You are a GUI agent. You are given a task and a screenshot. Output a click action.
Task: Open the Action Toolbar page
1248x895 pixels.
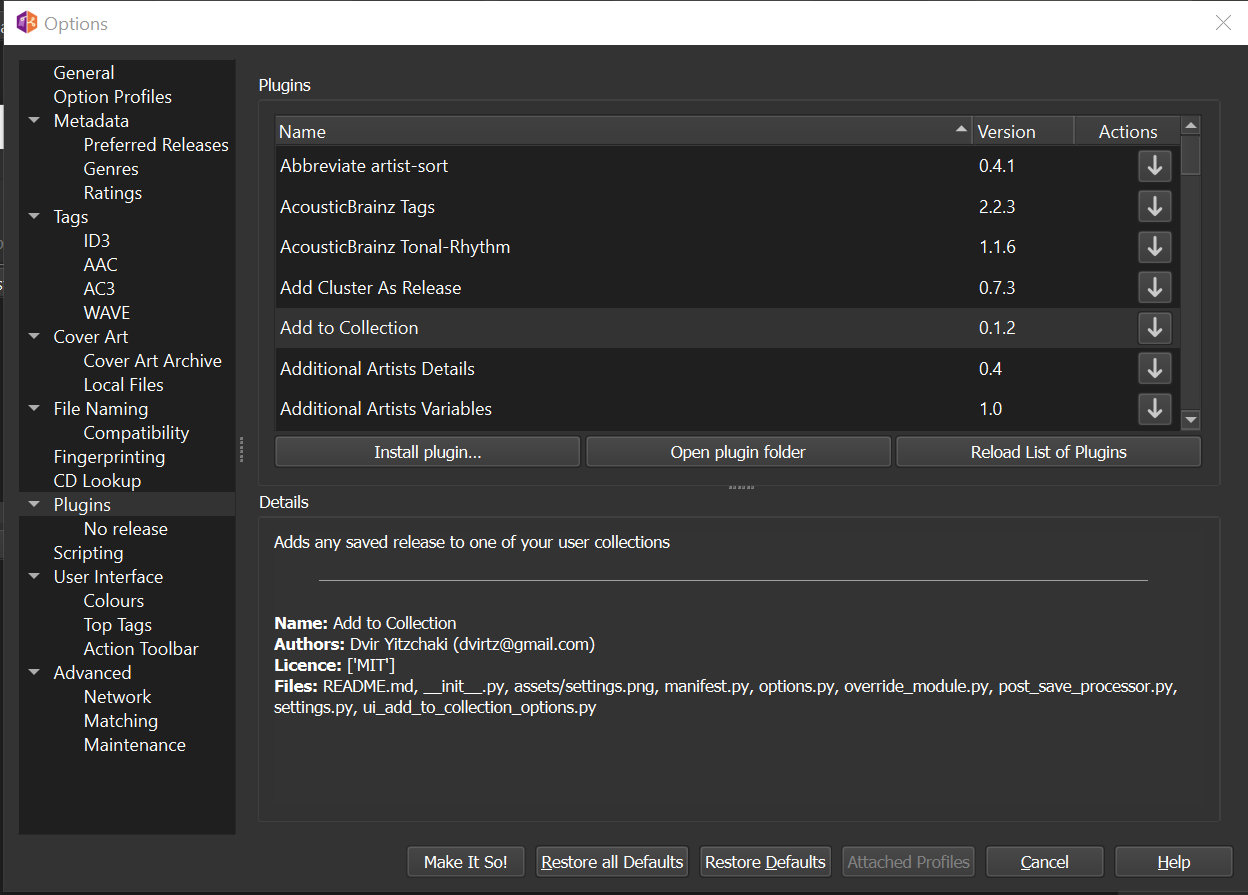point(141,649)
